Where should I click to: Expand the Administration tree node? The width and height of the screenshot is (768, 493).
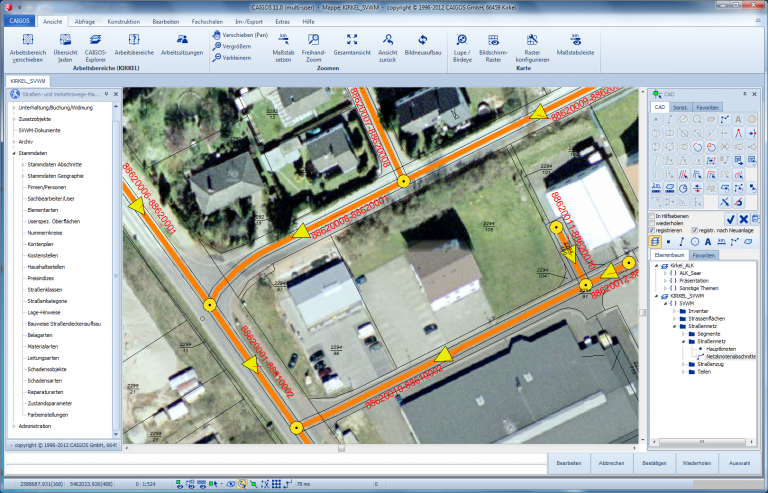tap(14, 425)
